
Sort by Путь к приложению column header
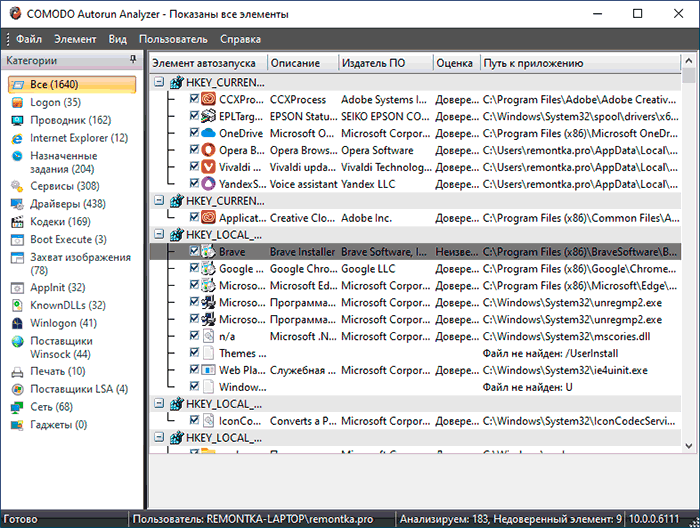[x=580, y=63]
